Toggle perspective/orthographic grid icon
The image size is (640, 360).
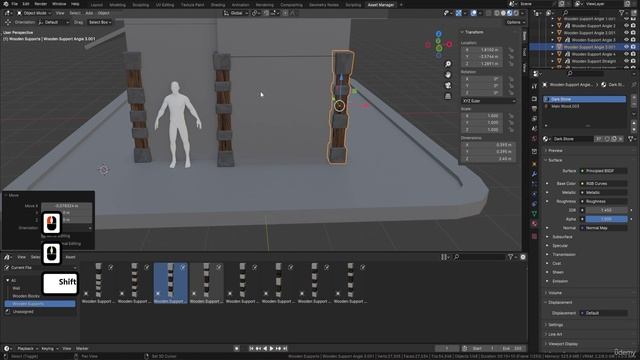pyautogui.click(x=448, y=96)
